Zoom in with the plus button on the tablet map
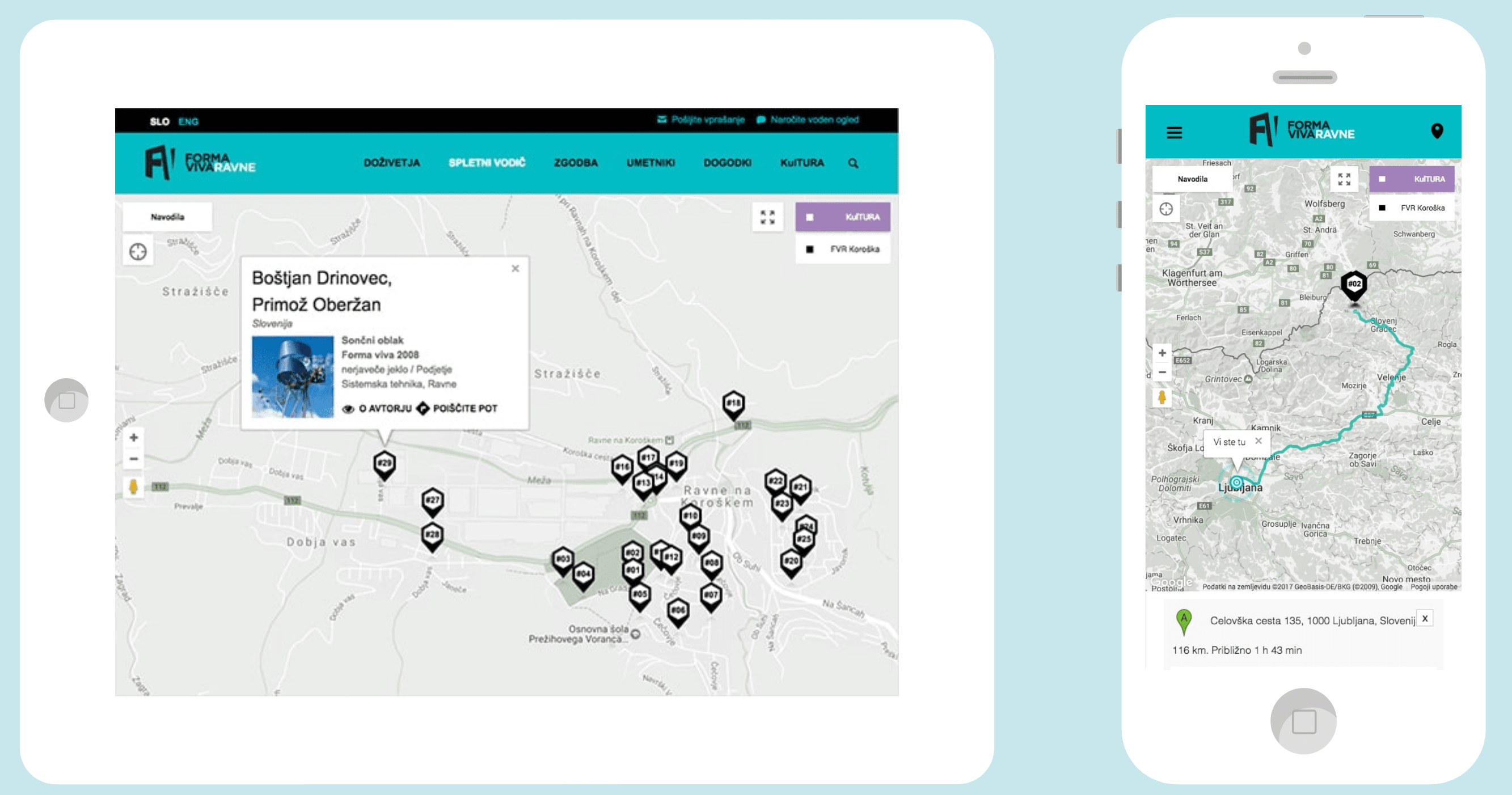 tap(134, 438)
